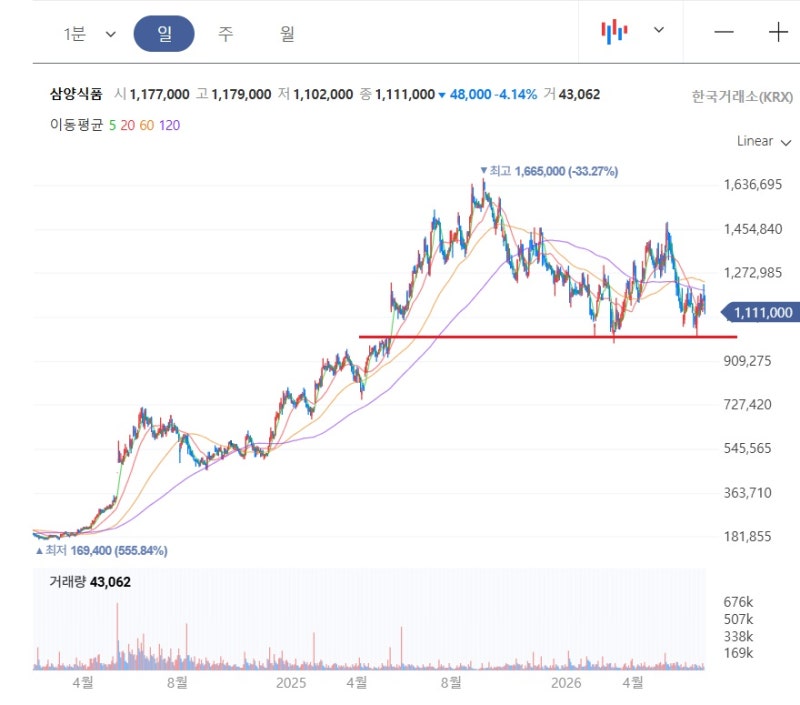Click the 1,636,695 price axis label
Image resolution: width=800 pixels, height=705 pixels.
click(753, 185)
